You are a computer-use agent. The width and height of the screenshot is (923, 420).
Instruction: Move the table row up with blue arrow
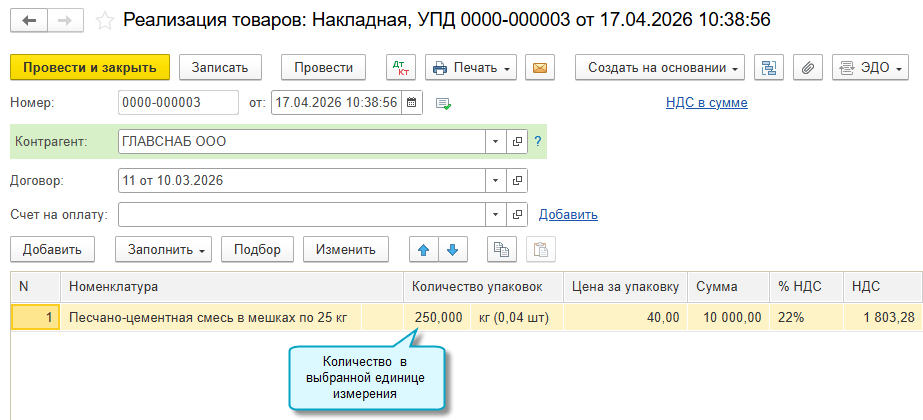point(423,249)
